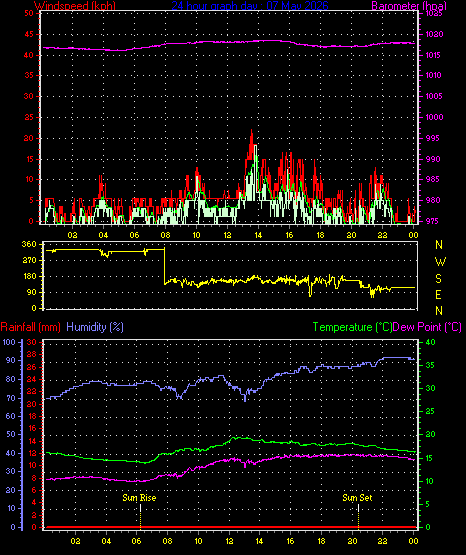Click the Barometer (hpa) axis title
This screenshot has height=555, width=466.
click(409, 6)
